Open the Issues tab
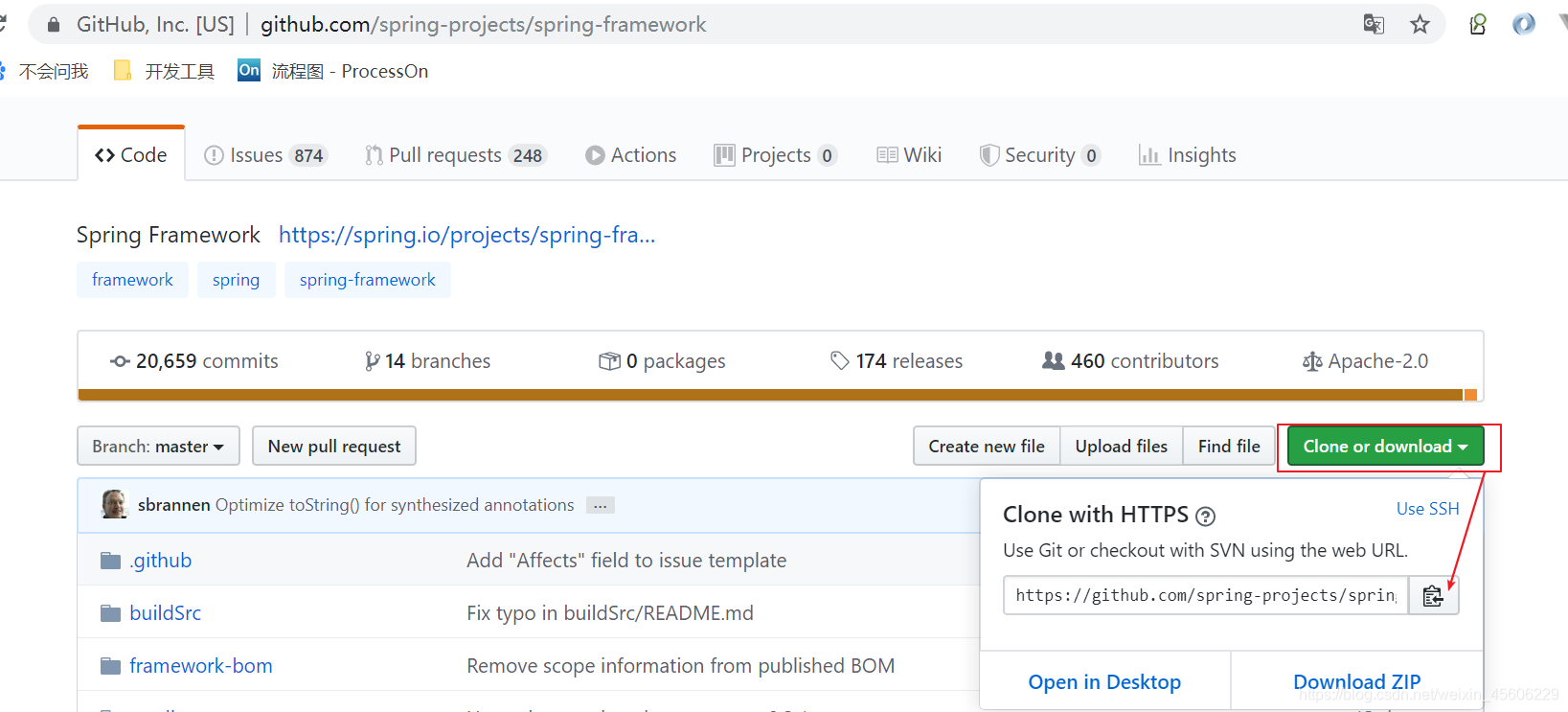 coord(266,155)
